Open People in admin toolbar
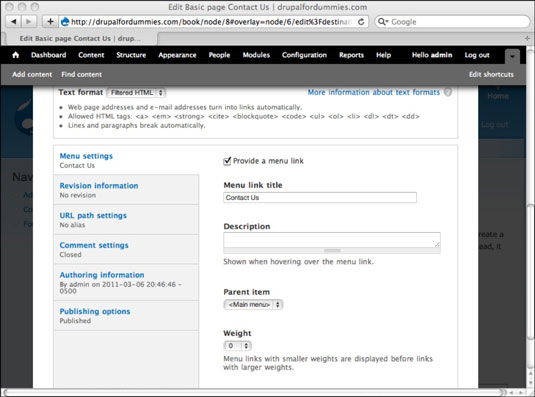This screenshot has width=535, height=397. 219,55
